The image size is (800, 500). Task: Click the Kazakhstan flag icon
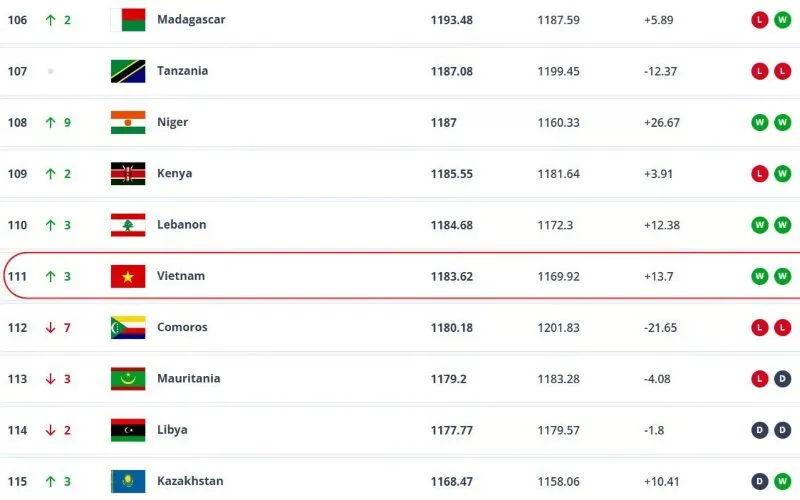128,481
